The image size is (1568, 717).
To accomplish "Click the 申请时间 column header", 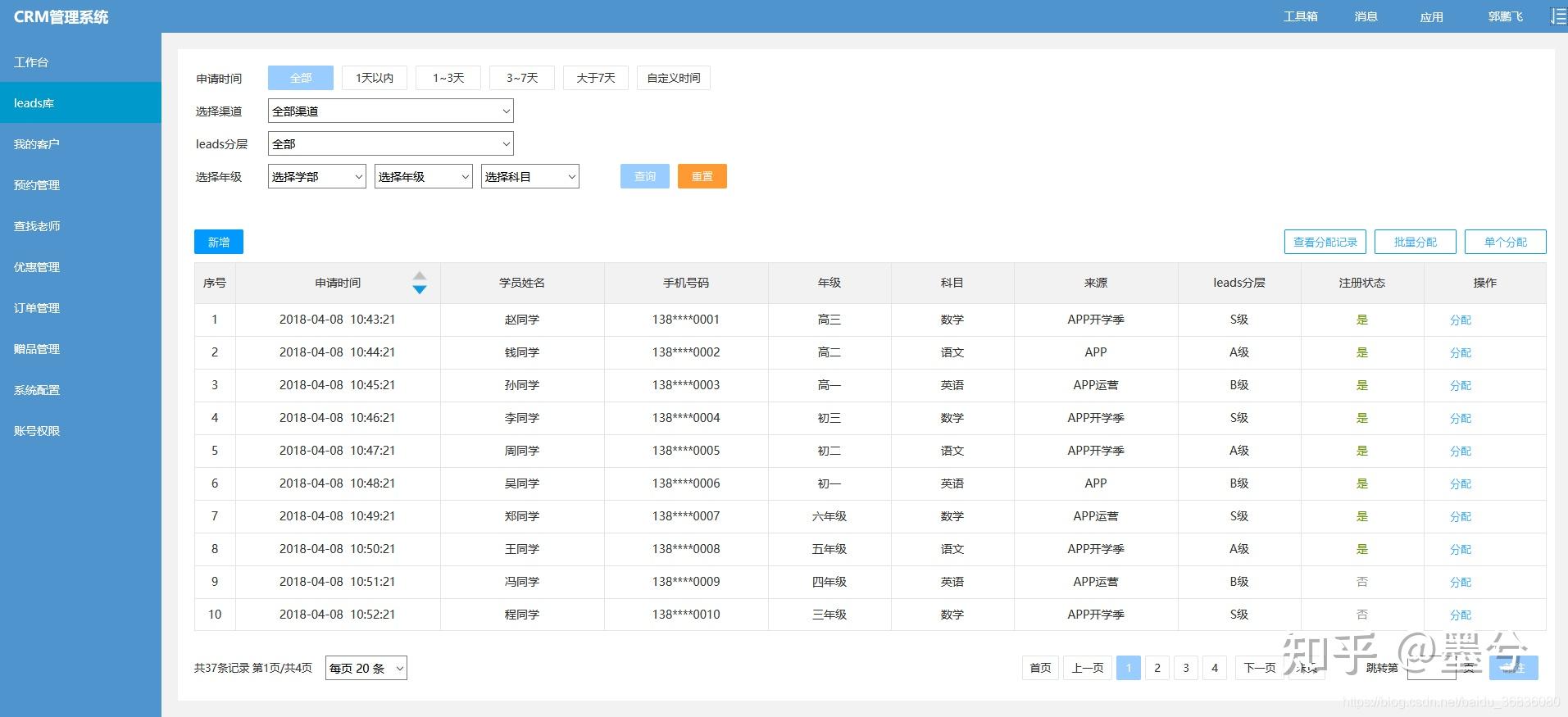I will (x=338, y=283).
